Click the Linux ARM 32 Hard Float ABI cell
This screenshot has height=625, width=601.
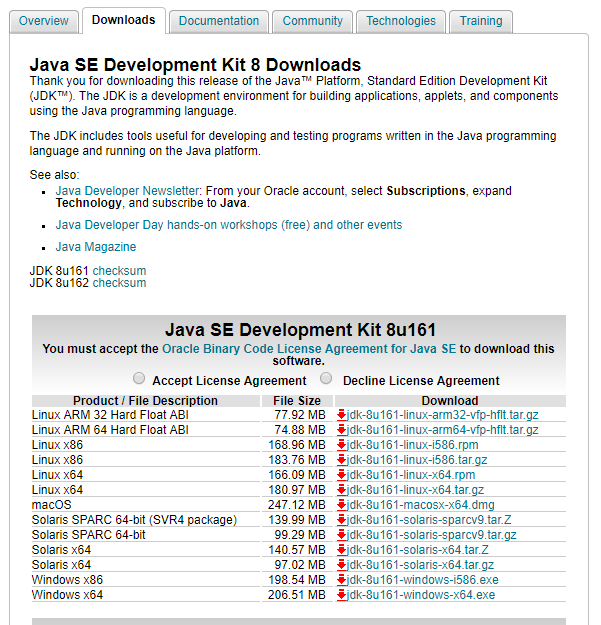tap(146, 415)
